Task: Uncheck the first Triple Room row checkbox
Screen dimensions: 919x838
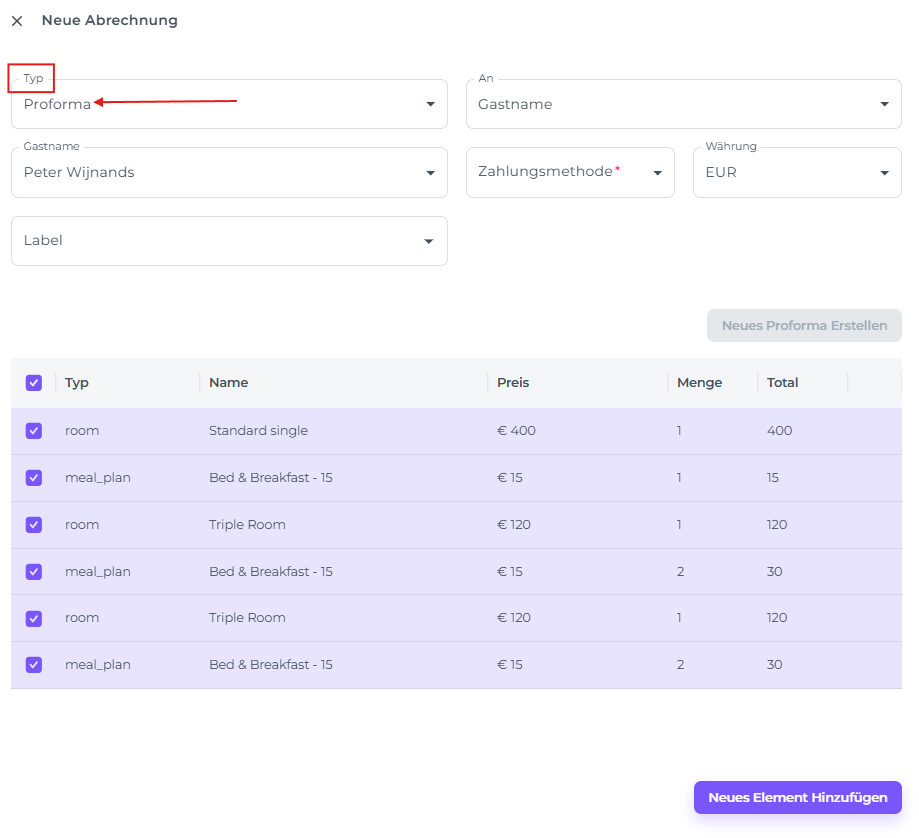Action: point(34,525)
